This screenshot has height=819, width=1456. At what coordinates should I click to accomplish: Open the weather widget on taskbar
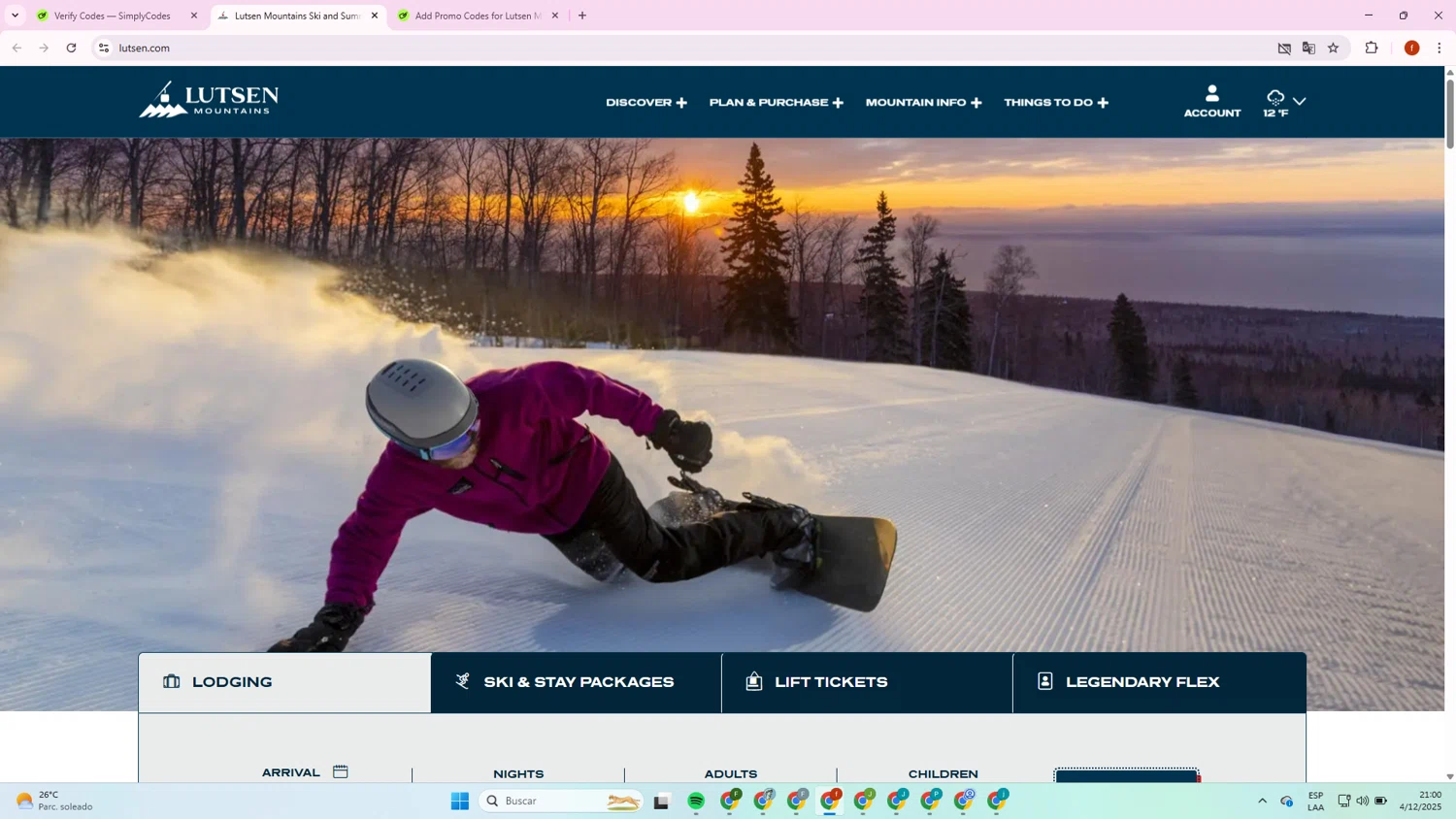tap(54, 801)
